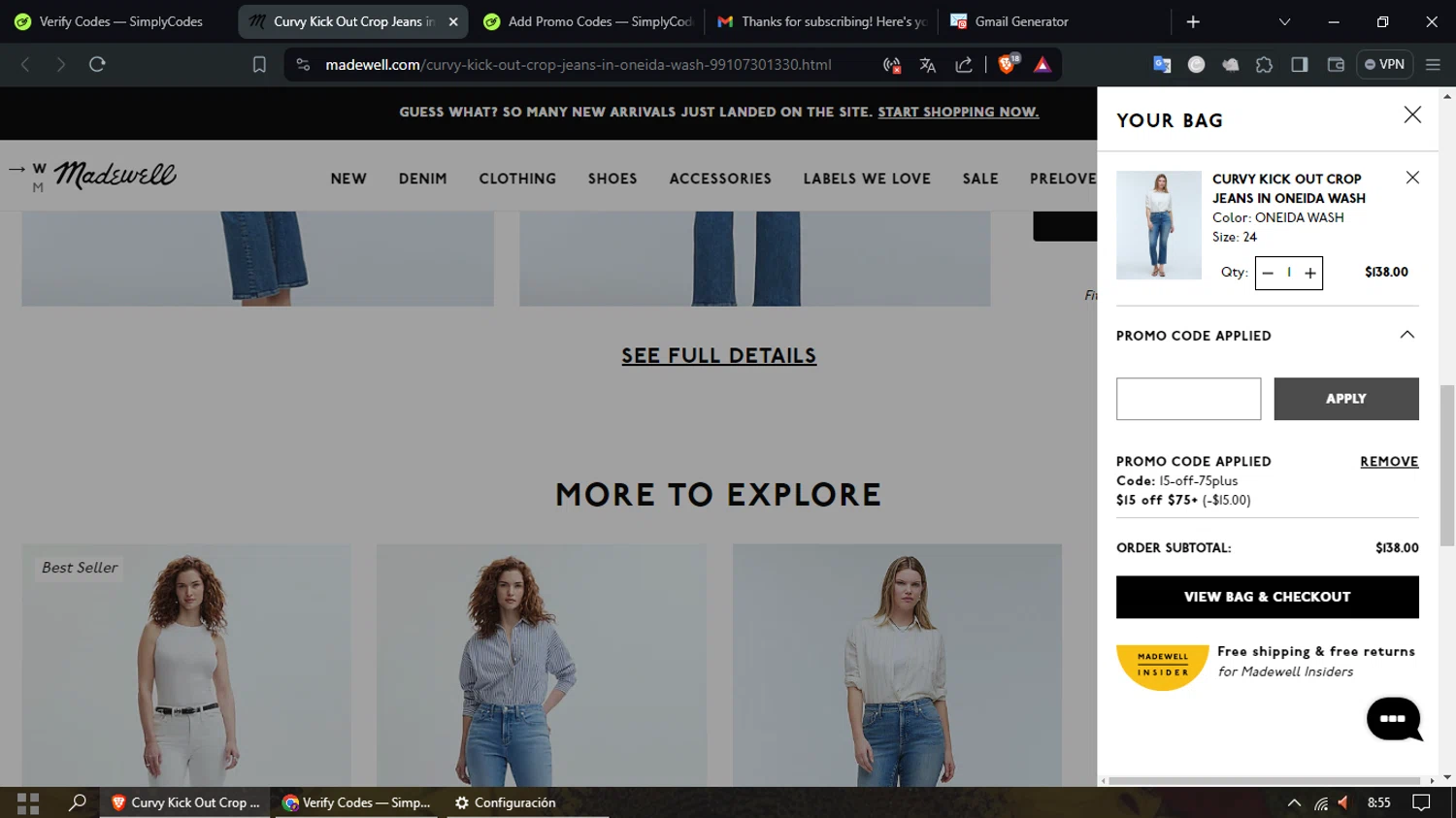Viewport: 1456px width, 818px height.
Task: Decrease quantity with minus button
Action: (x=1268, y=273)
